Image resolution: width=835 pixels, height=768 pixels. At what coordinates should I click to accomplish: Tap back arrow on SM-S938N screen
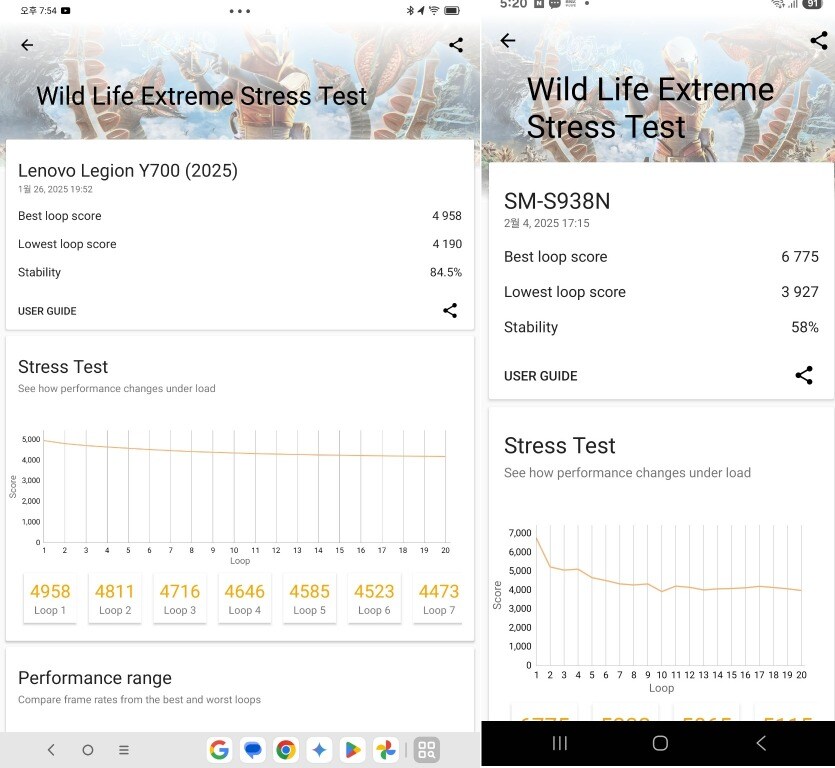508,40
